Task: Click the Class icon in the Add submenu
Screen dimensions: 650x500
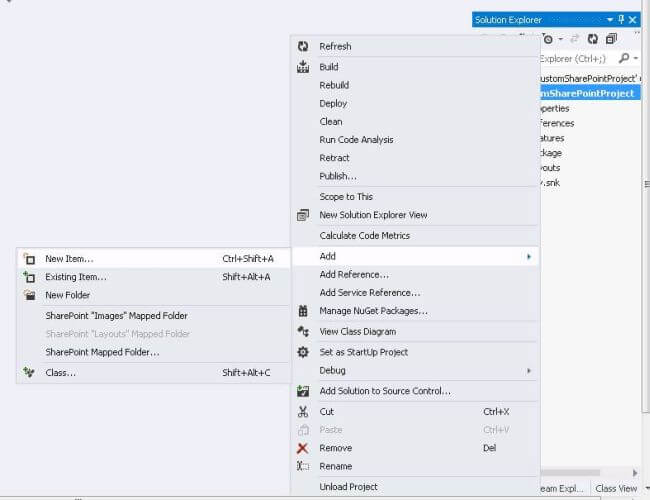Action: pos(28,373)
